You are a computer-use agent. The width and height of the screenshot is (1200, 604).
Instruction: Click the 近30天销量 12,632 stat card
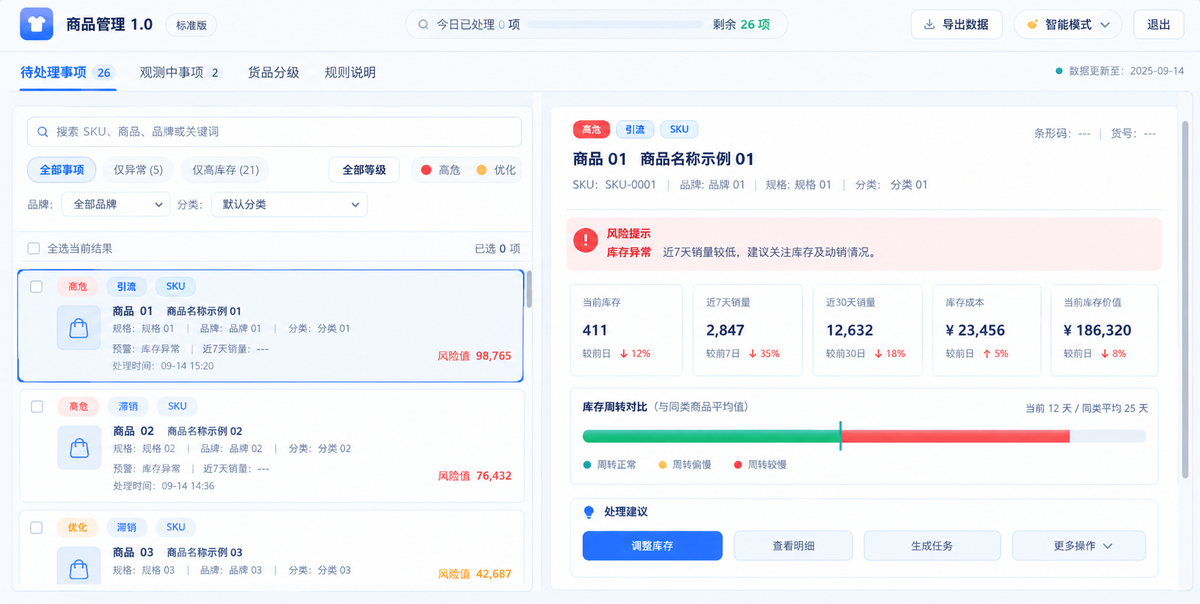click(x=867, y=329)
